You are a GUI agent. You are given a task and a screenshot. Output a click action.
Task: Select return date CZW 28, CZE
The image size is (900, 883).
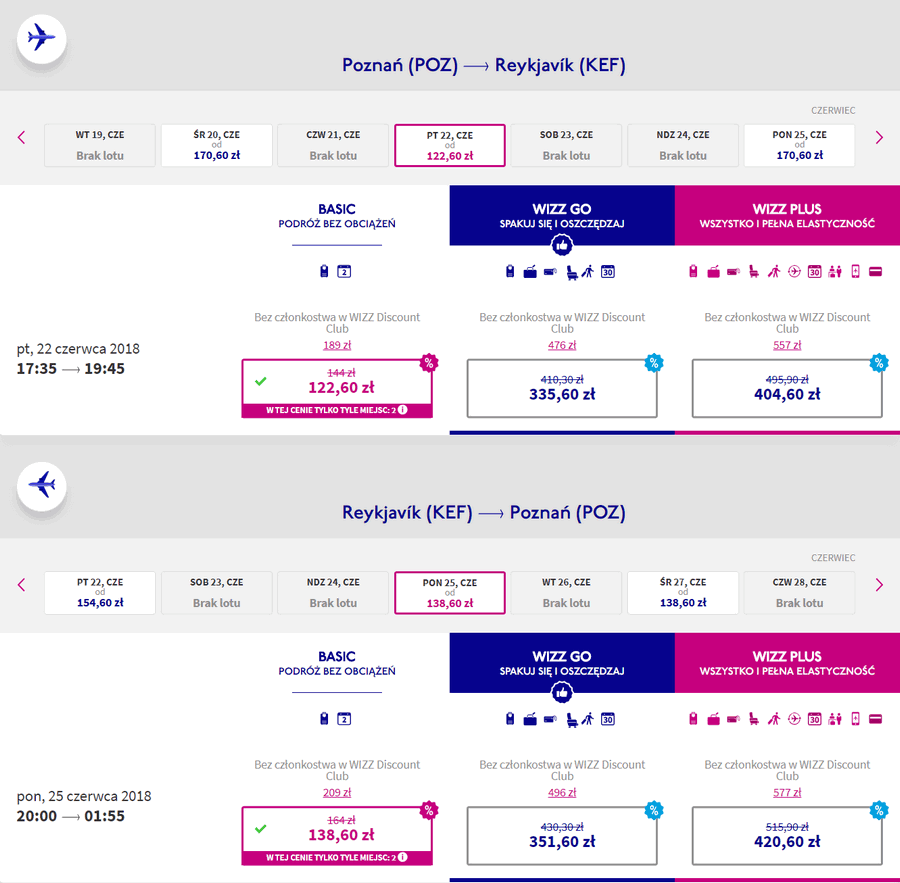point(799,592)
